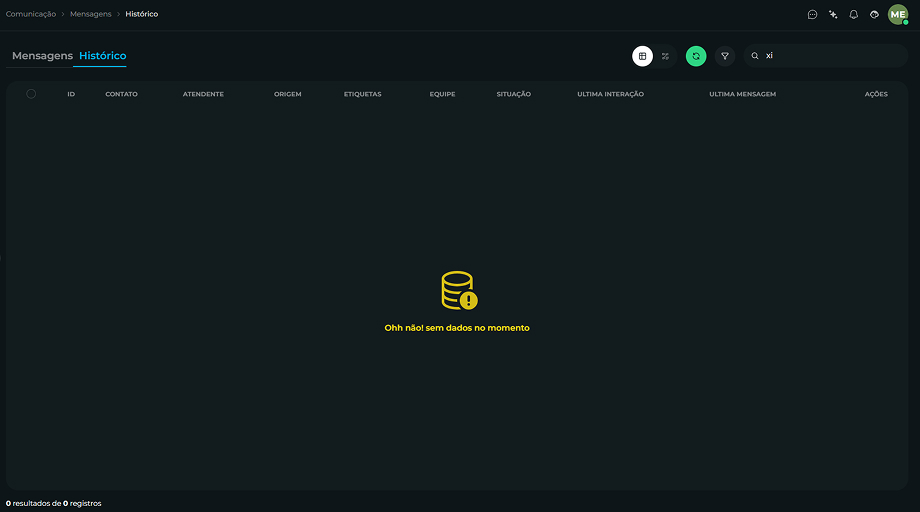Refresh the list with green reload button
This screenshot has width=920, height=512.
(x=696, y=56)
